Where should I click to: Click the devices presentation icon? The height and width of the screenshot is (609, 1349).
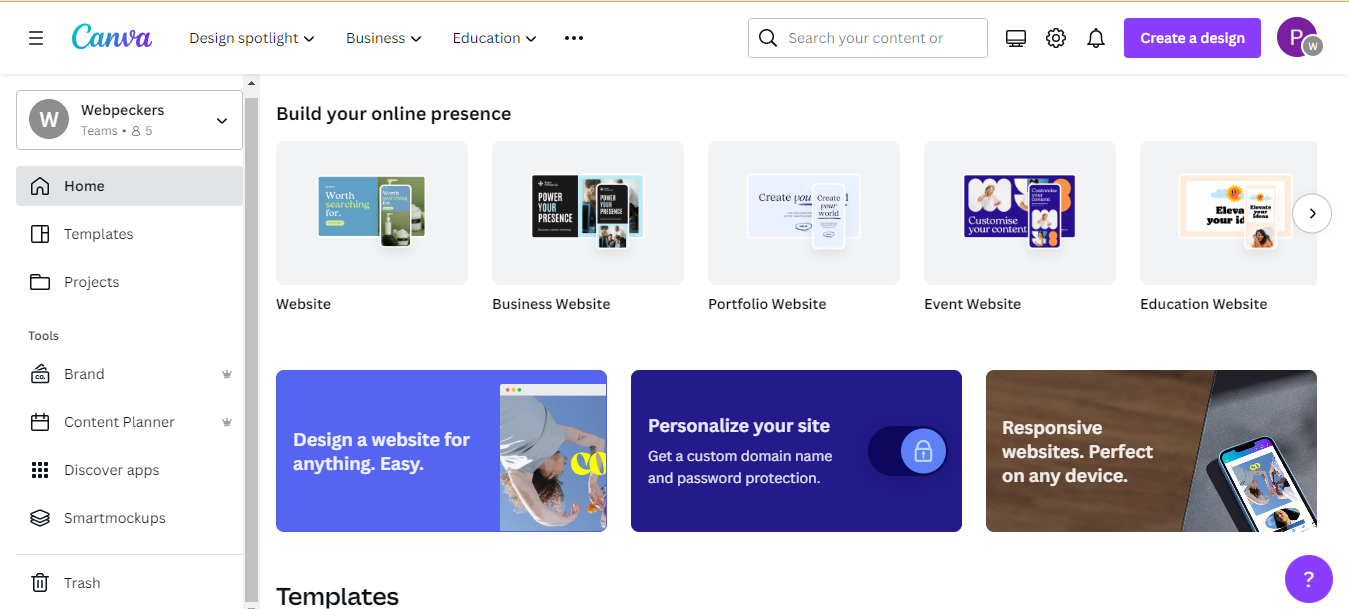[1015, 37]
